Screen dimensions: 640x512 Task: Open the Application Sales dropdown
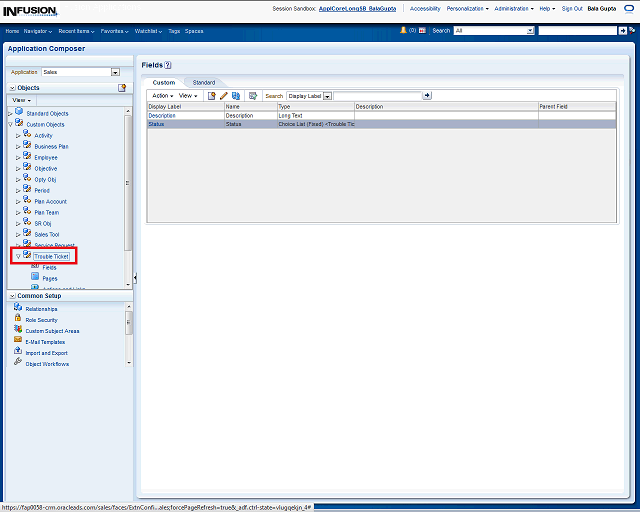pos(116,72)
